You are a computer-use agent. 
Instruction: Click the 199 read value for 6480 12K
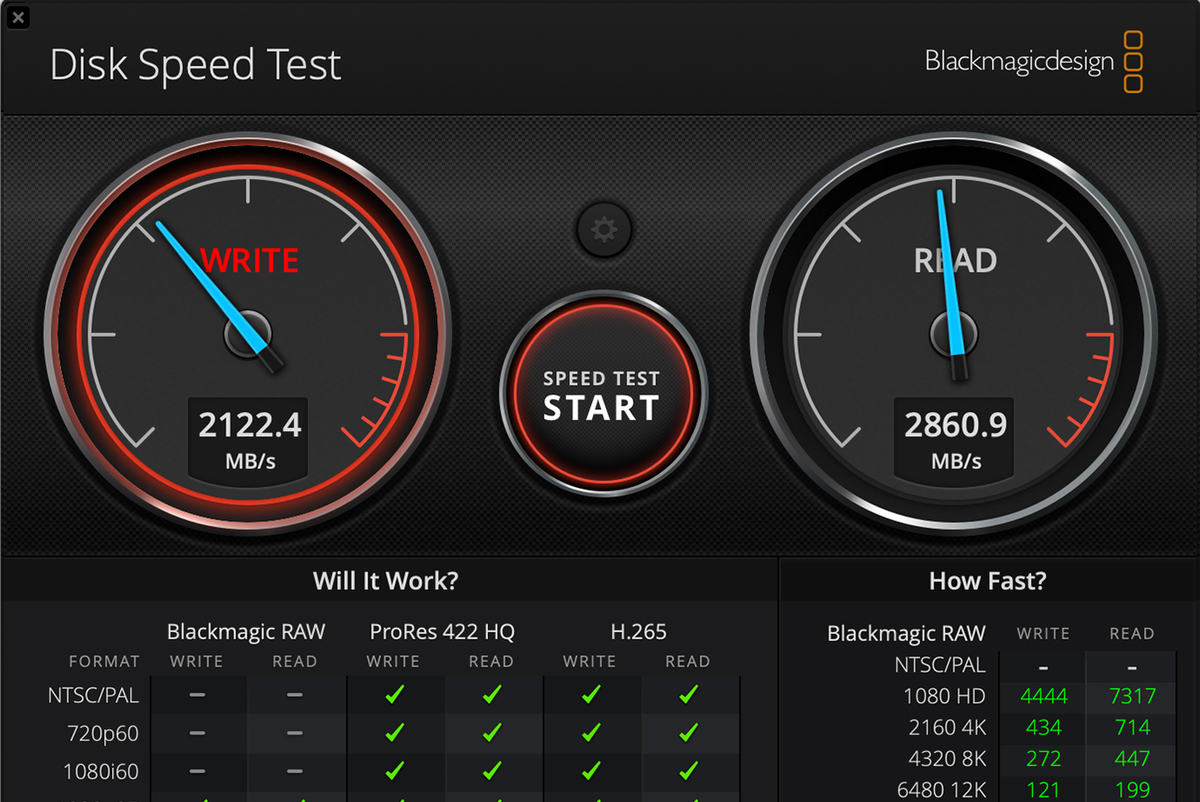coord(1132,790)
